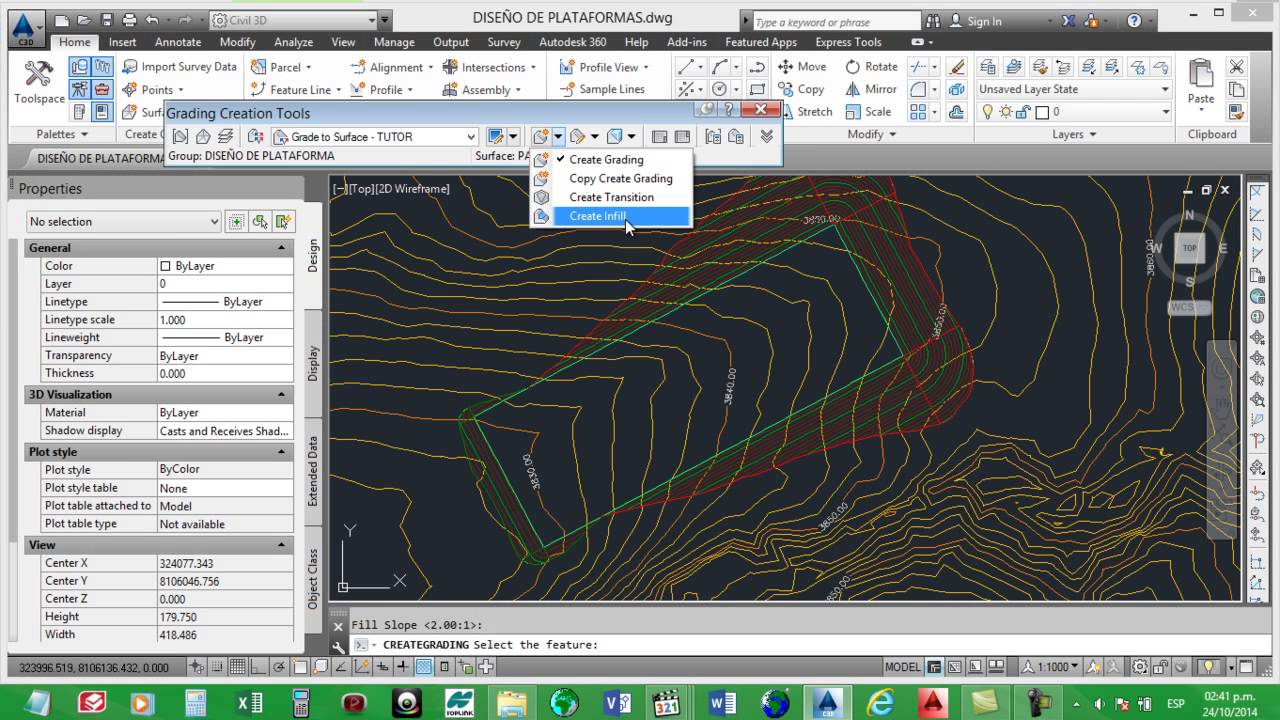Collapse the Grading Creation Tools toolbar chevrons

(767, 136)
